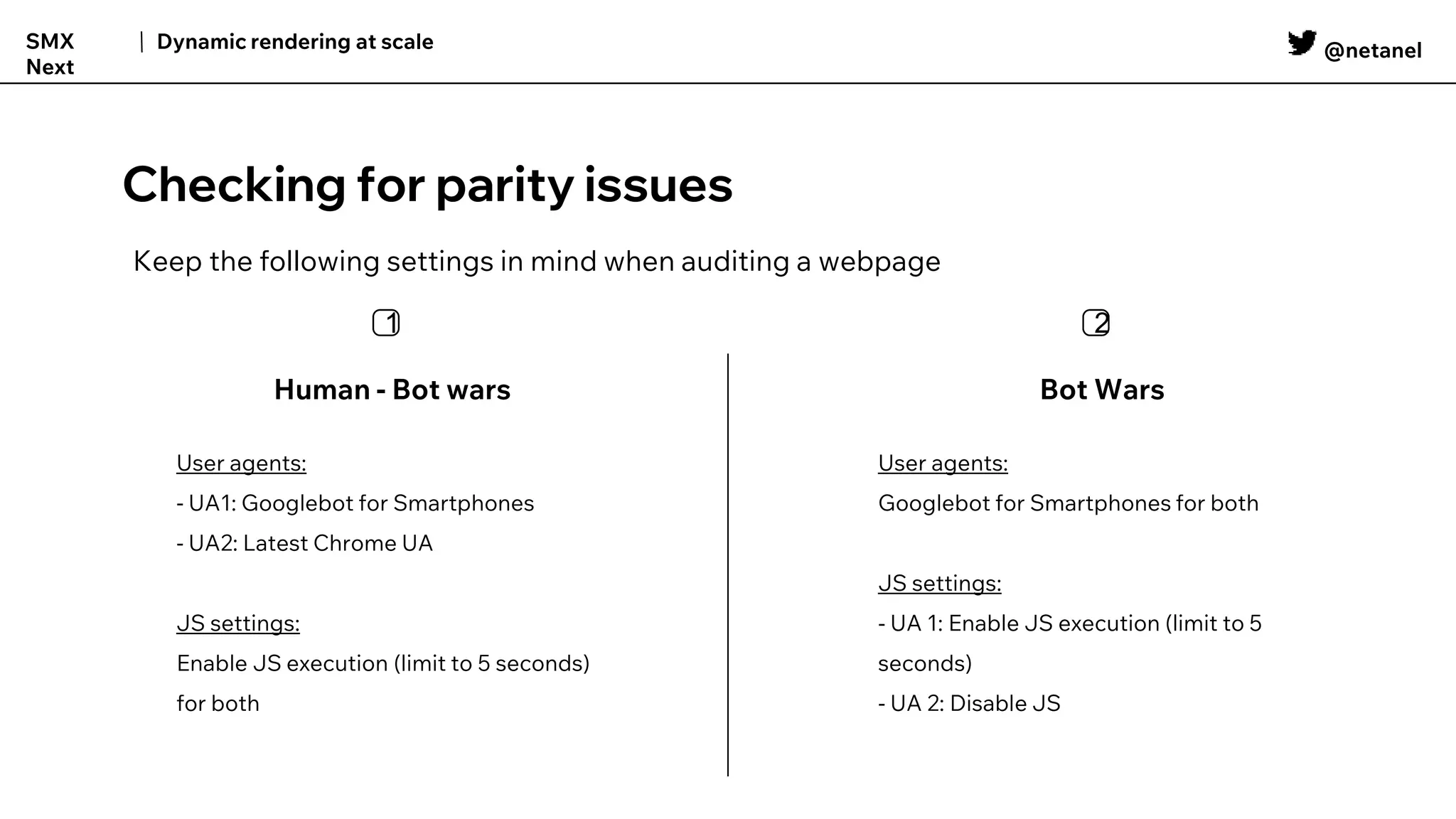Click the 'for both' line in left column
The width and height of the screenshot is (1456, 819).
(218, 703)
